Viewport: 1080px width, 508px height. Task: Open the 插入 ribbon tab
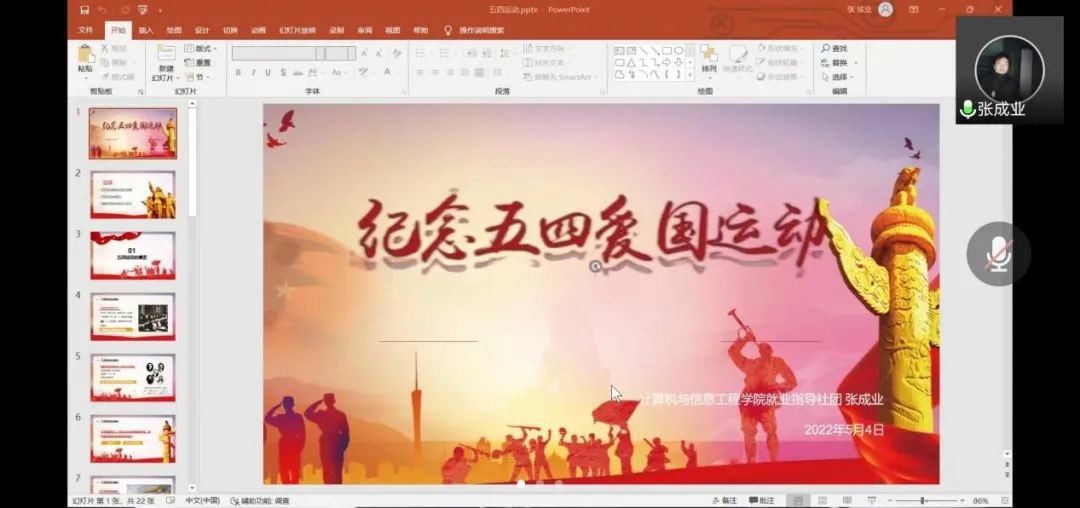(146, 30)
